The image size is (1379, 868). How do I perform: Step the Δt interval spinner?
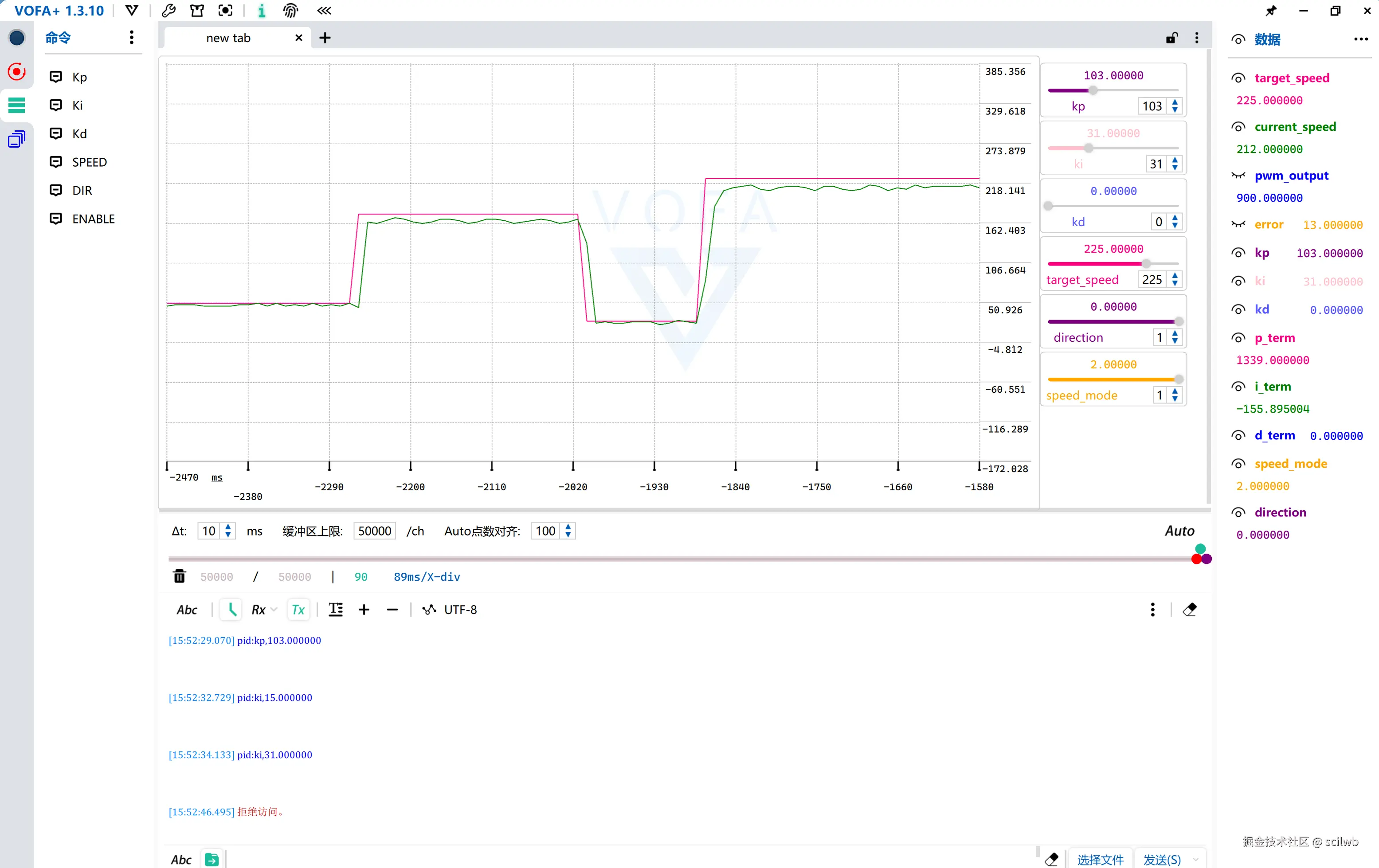[228, 530]
